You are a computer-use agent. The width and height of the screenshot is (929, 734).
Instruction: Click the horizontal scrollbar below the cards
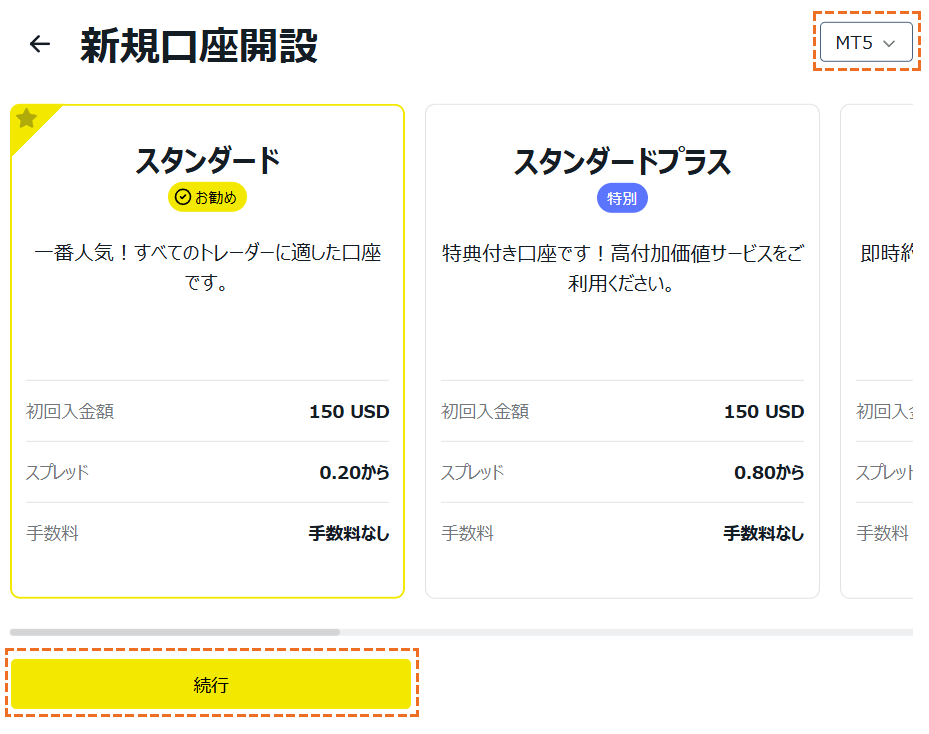point(175,632)
